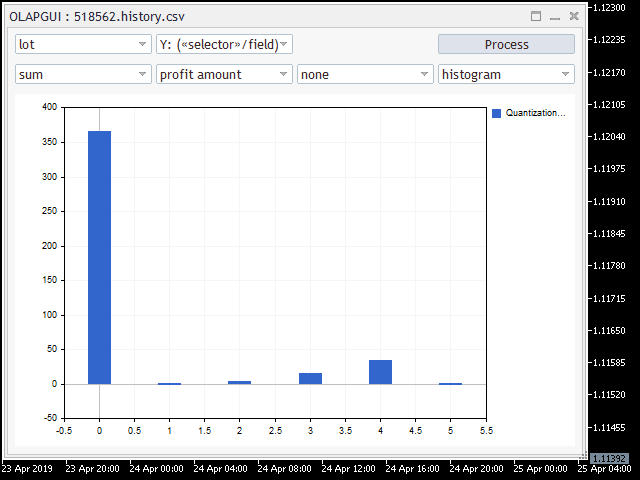Click the histogram bar at lot 3

[310, 379]
